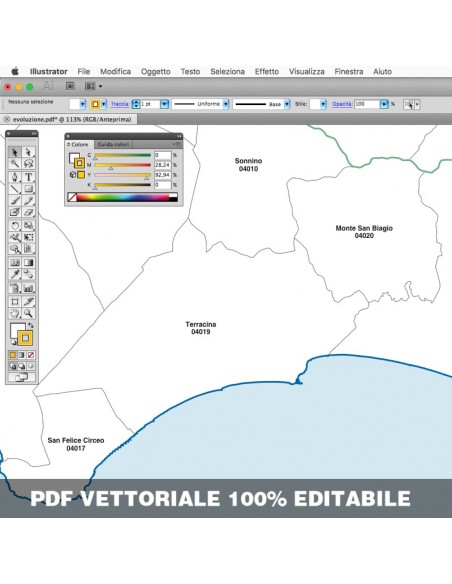Screen dimensions: 452x584
Task: Enable Draw Inside mode
Action: [31, 366]
